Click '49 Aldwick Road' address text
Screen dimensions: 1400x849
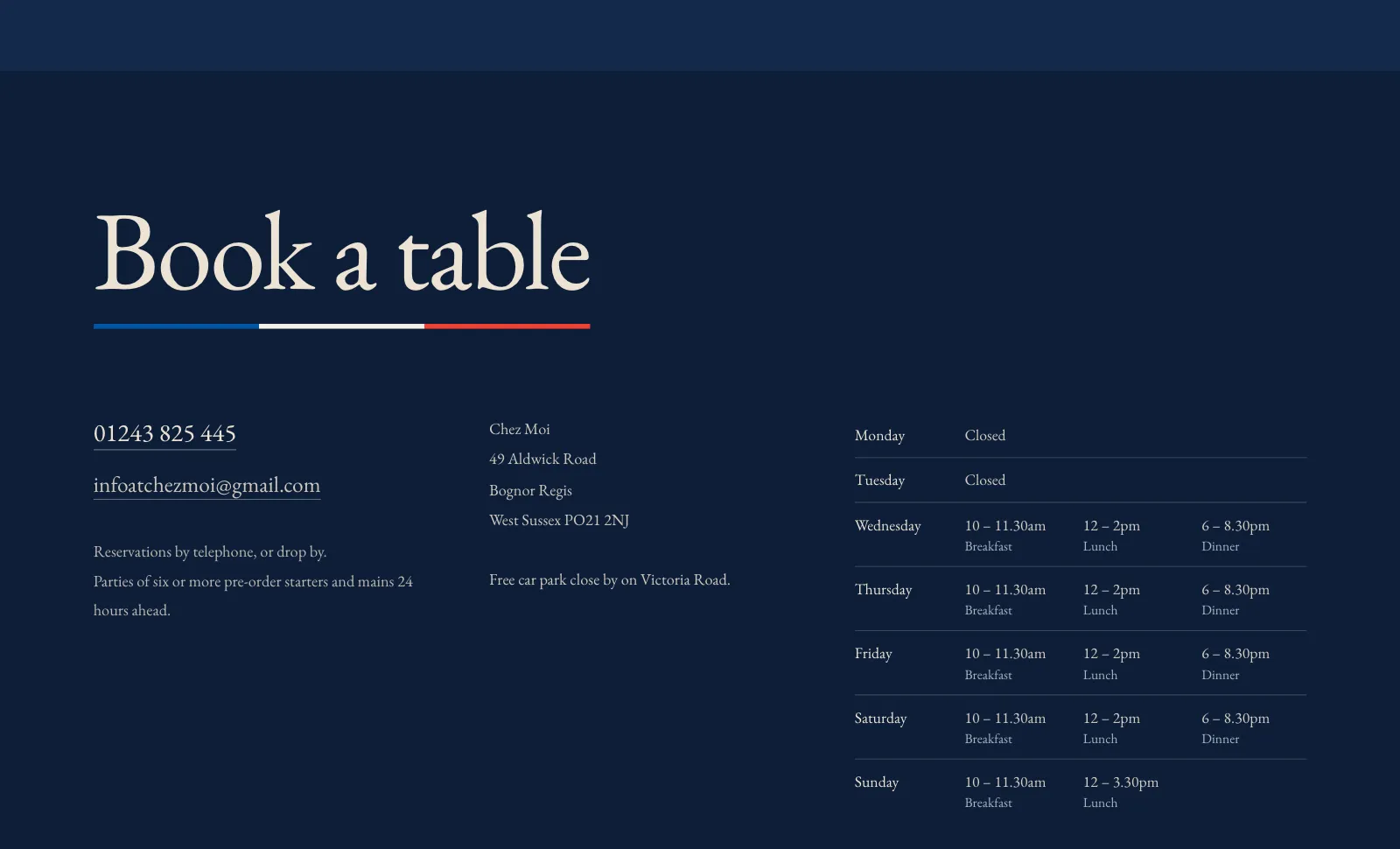coord(542,459)
